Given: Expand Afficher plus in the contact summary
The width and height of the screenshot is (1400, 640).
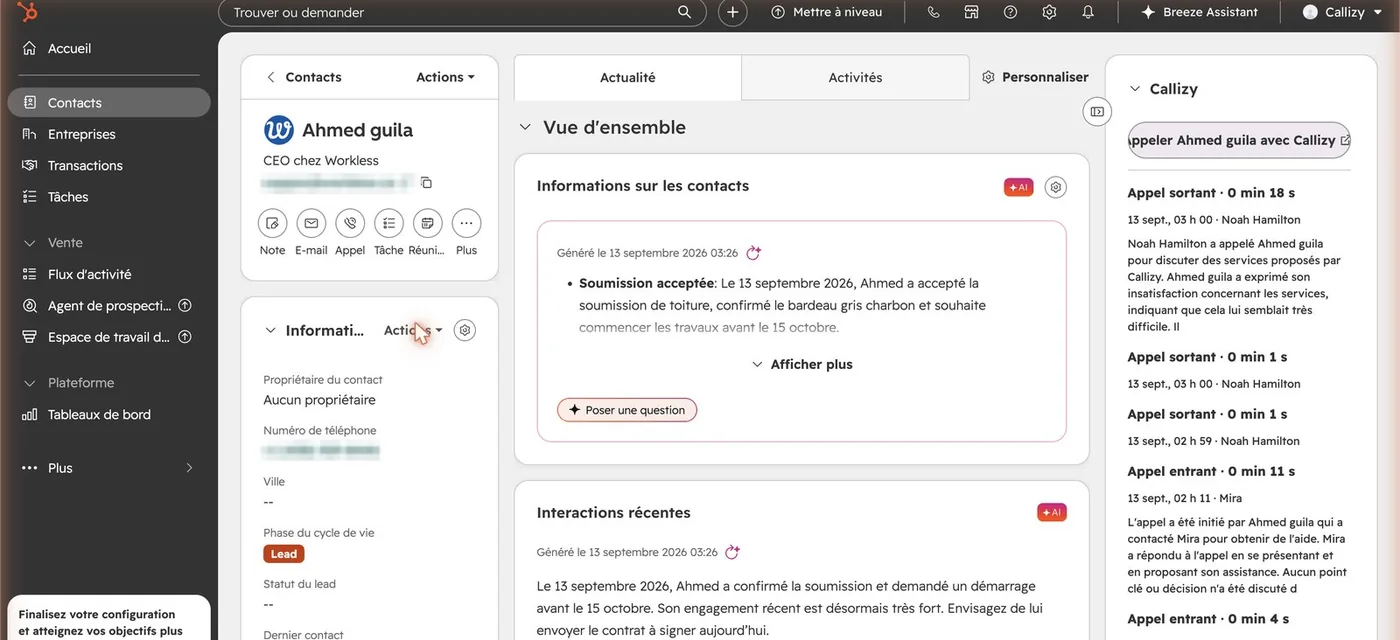Looking at the screenshot, I should (x=801, y=365).
